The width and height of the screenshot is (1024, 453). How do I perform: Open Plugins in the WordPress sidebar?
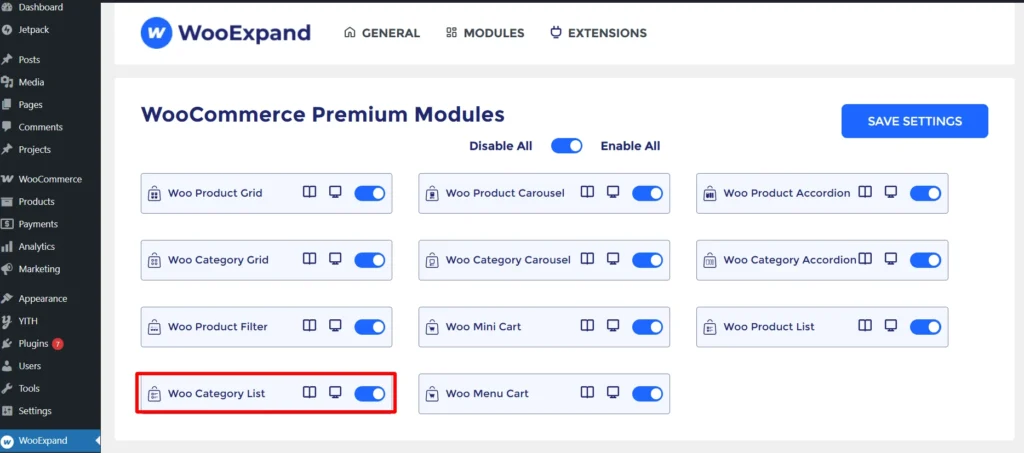(x=33, y=343)
